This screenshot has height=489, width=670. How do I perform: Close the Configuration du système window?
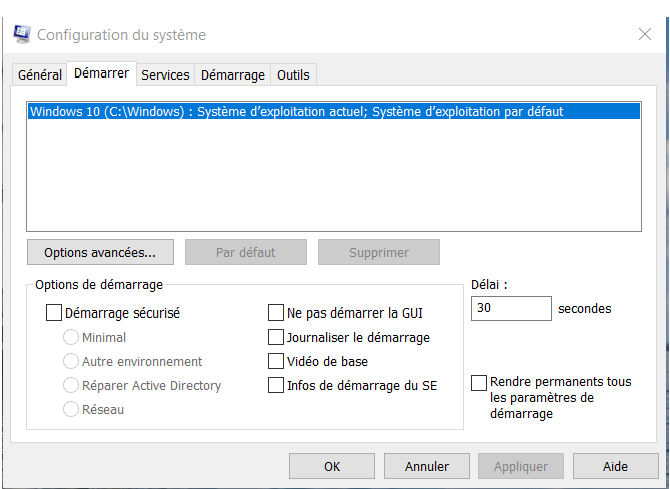[x=645, y=34]
